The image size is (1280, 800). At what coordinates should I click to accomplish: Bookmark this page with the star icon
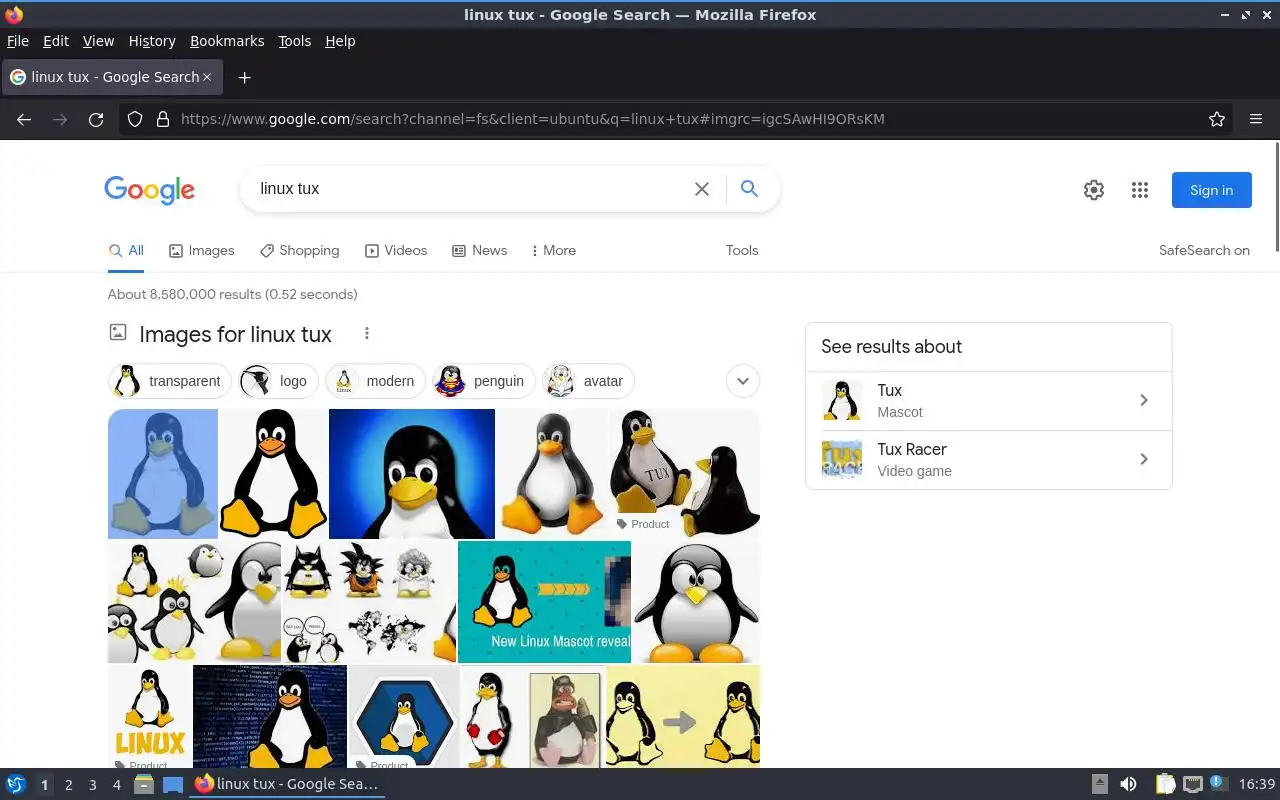point(1217,119)
